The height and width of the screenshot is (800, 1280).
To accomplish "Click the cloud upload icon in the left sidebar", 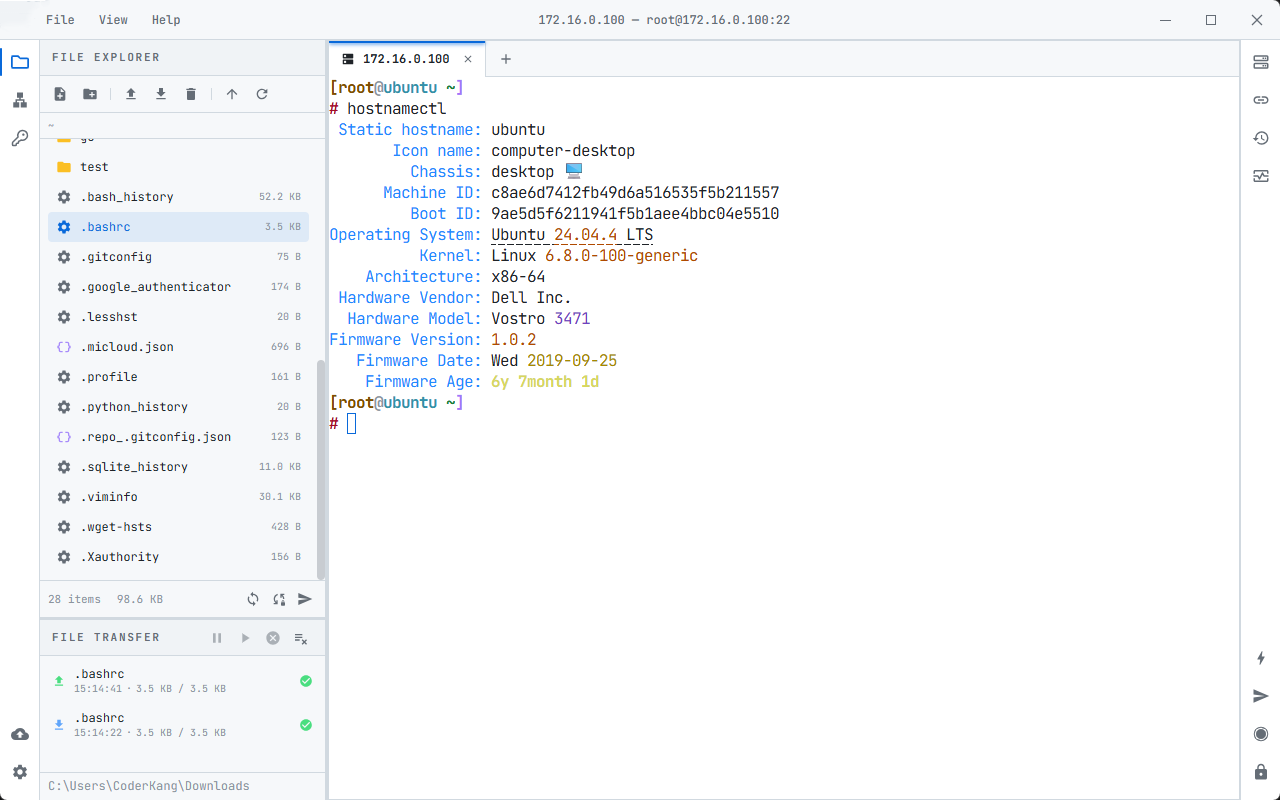I will tap(20, 734).
